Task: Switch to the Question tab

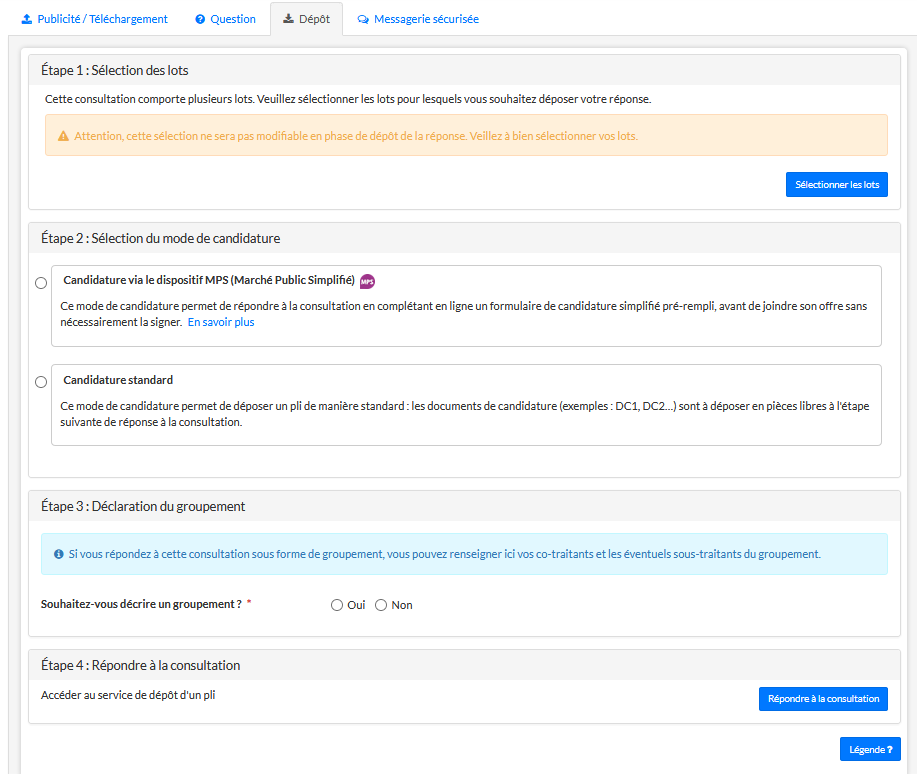Action: point(225,19)
